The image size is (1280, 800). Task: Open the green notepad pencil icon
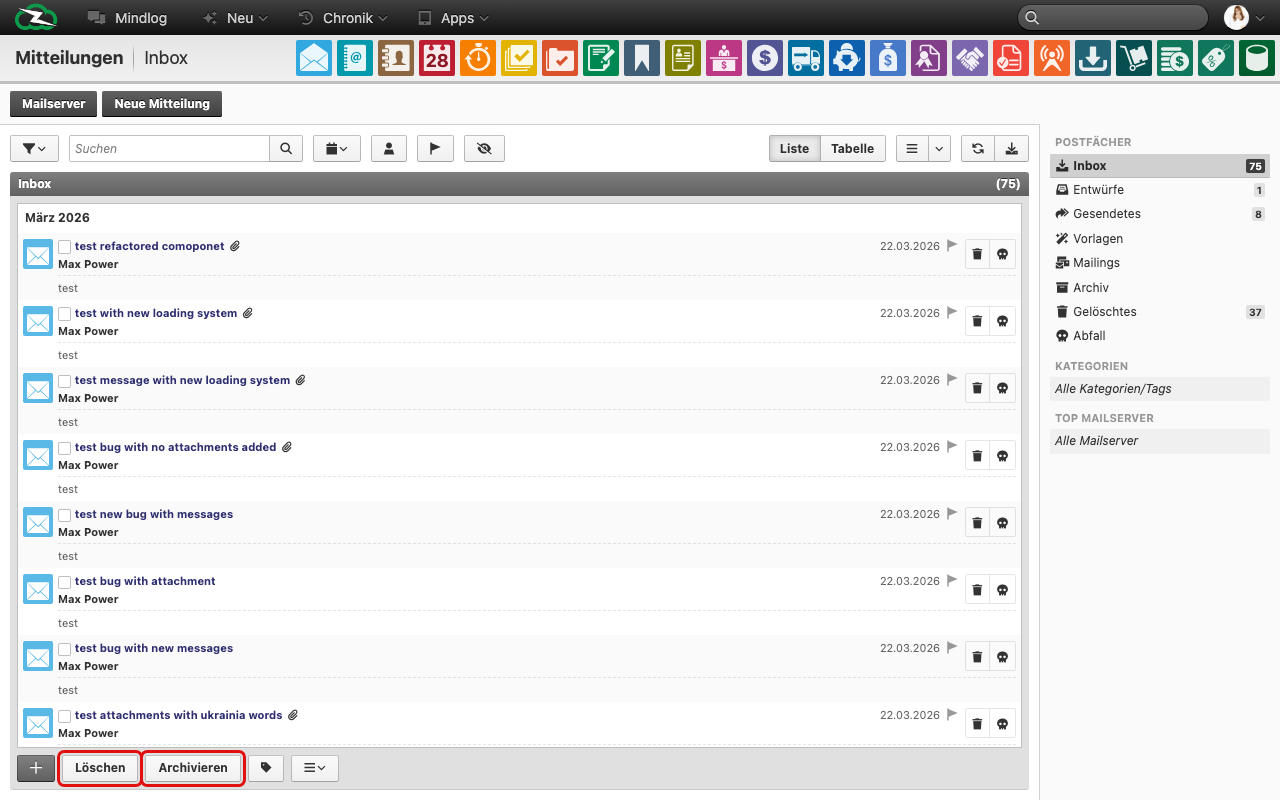601,58
